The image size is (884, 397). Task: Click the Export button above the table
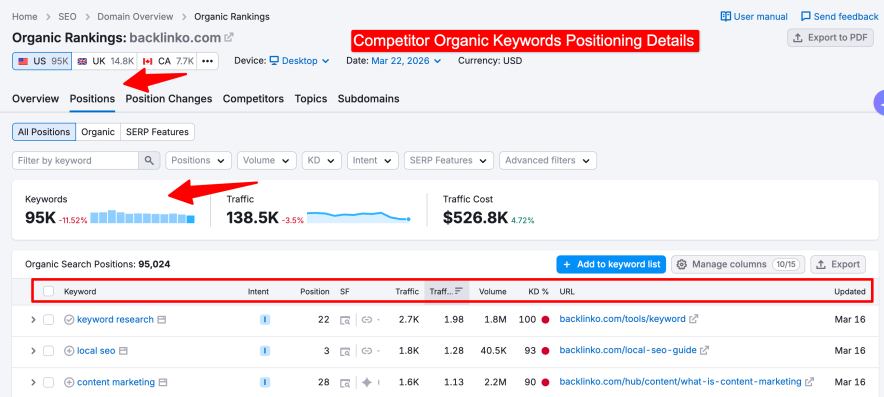coord(838,264)
